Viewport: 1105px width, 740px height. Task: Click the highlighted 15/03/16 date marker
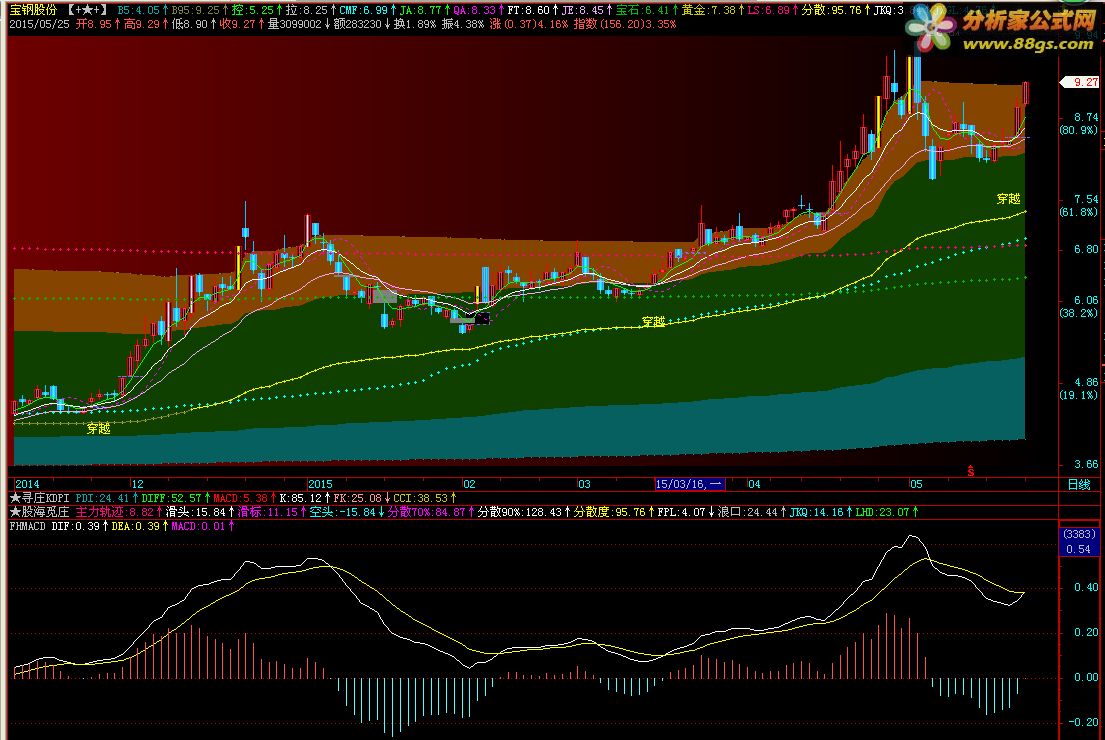pyautogui.click(x=689, y=484)
